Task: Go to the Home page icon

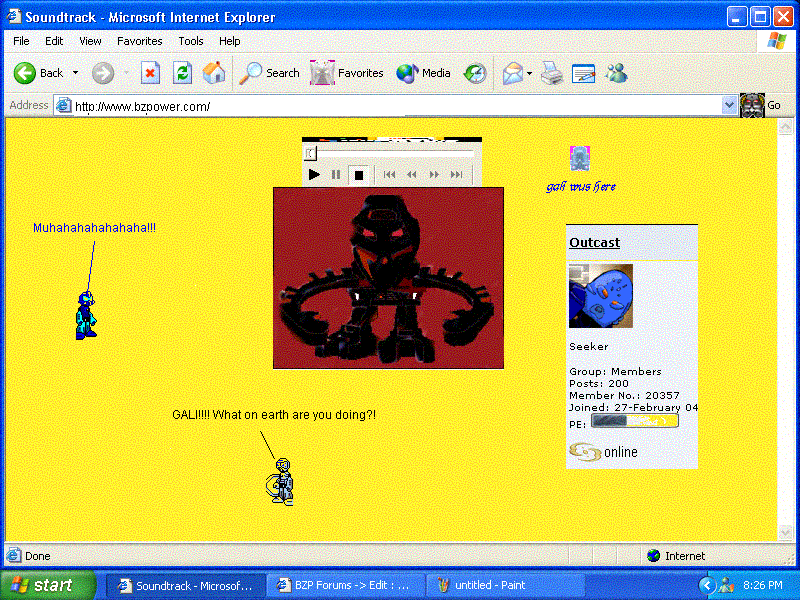Action: pyautogui.click(x=214, y=73)
